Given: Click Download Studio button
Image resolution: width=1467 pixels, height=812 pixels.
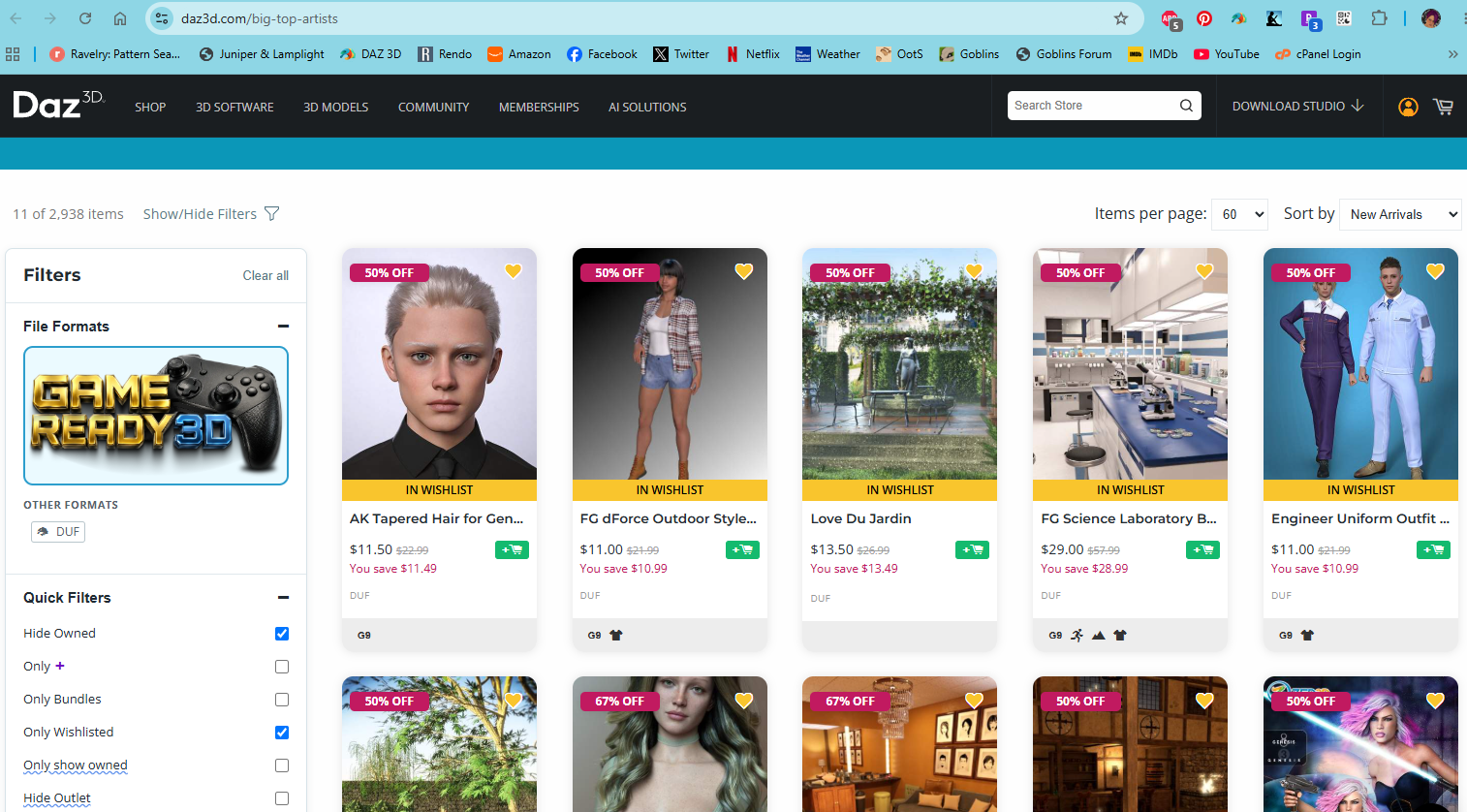Looking at the screenshot, I should [x=1297, y=106].
